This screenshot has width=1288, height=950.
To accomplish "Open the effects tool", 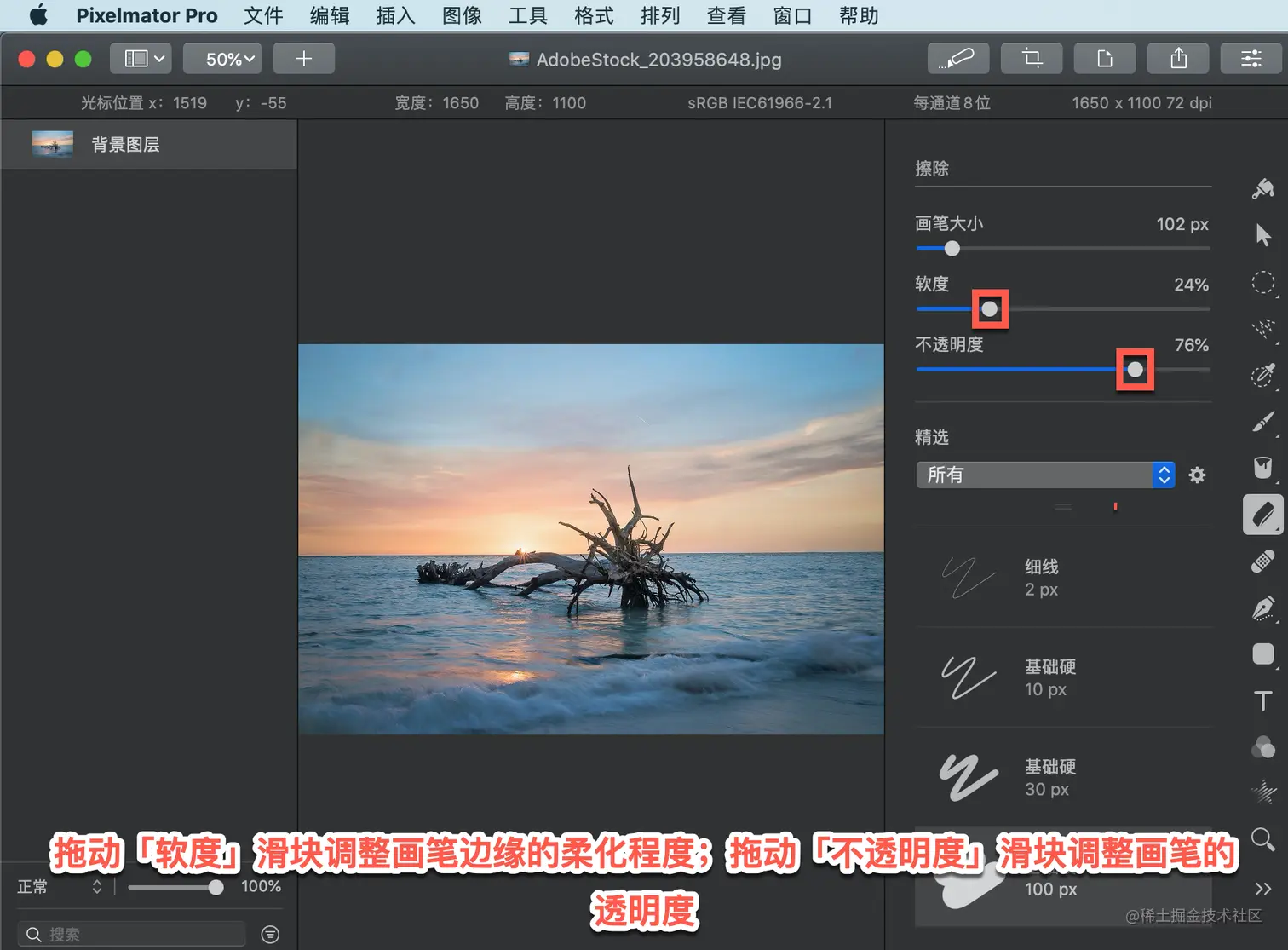I will 1263,793.
